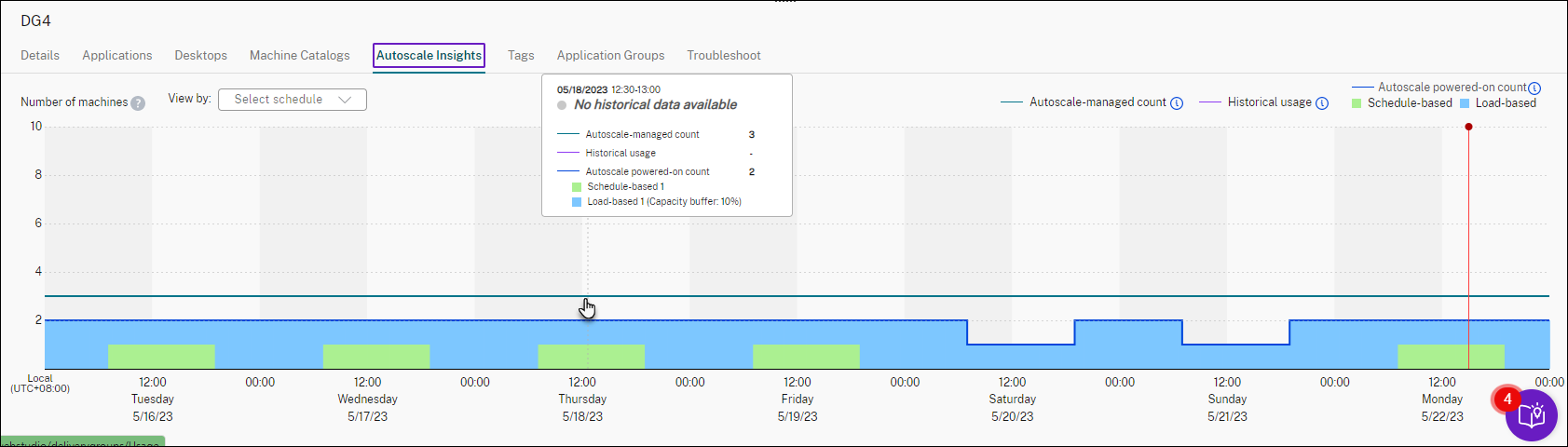1568x447 pixels.
Task: Open the help guide floating button
Action: pos(1531,415)
